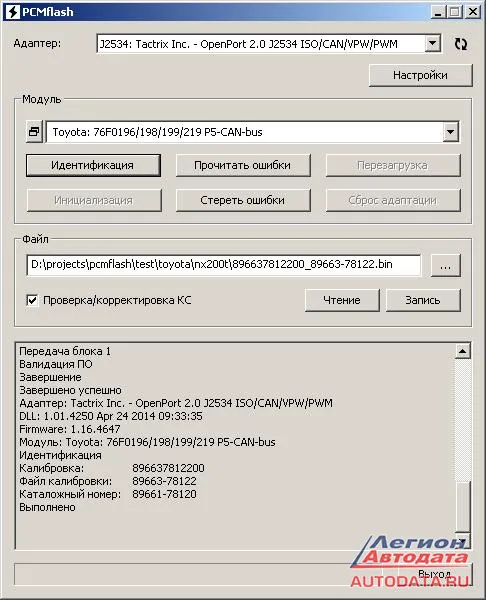Click the Запись write button
The height and width of the screenshot is (600, 486).
coord(423,300)
